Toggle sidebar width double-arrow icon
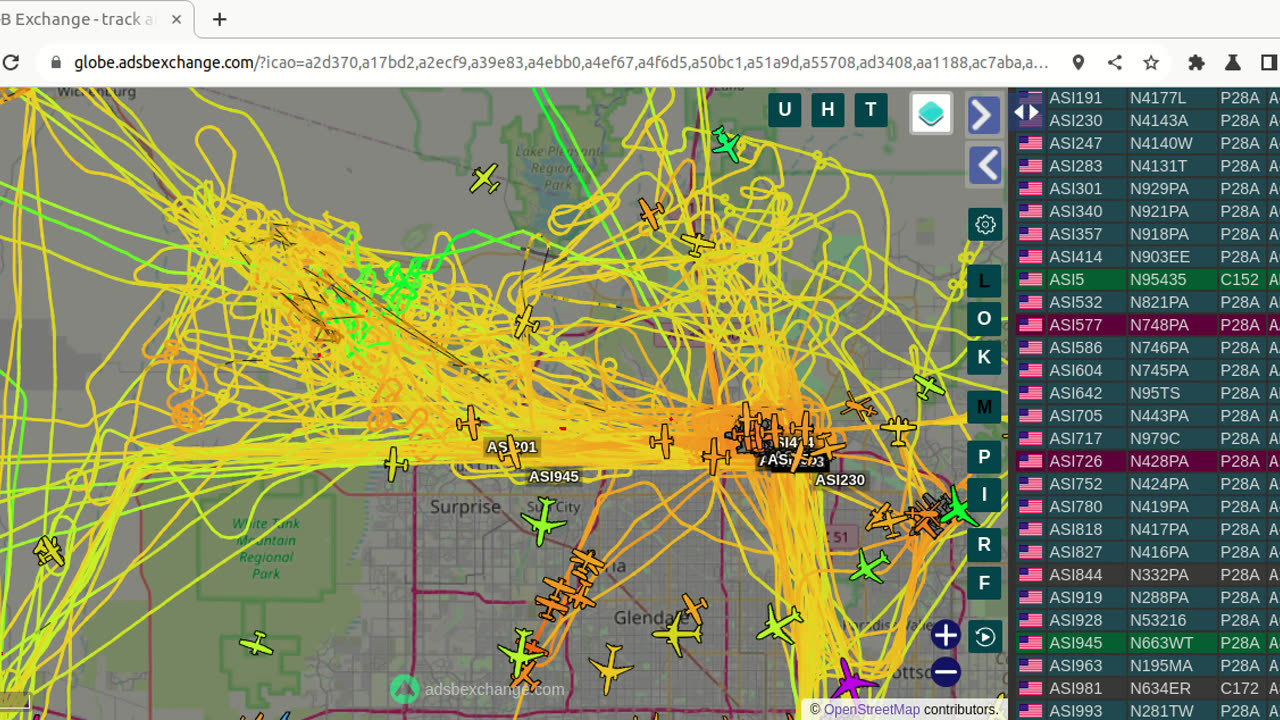 click(x=1027, y=112)
